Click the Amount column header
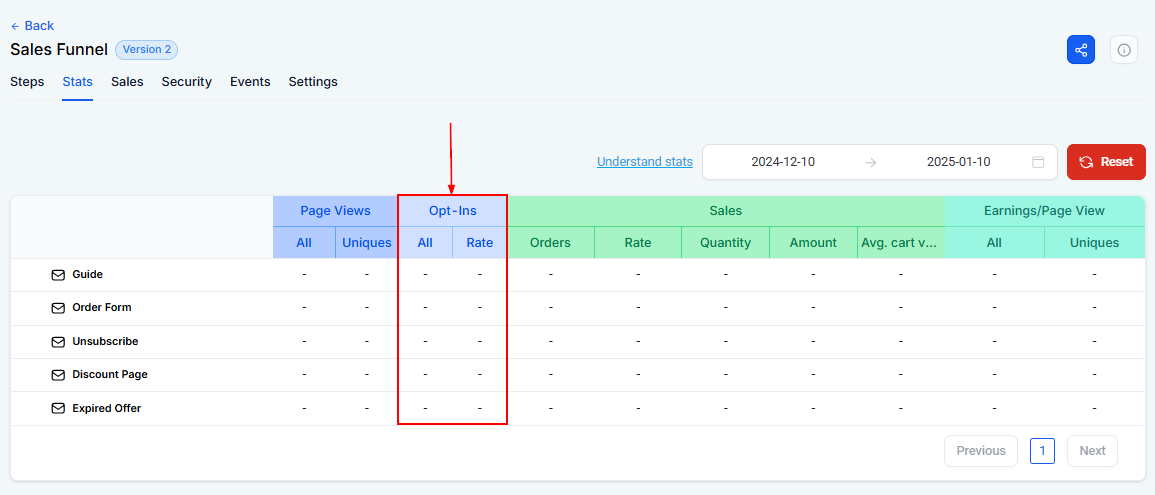The image size is (1155, 495). pyautogui.click(x=813, y=242)
